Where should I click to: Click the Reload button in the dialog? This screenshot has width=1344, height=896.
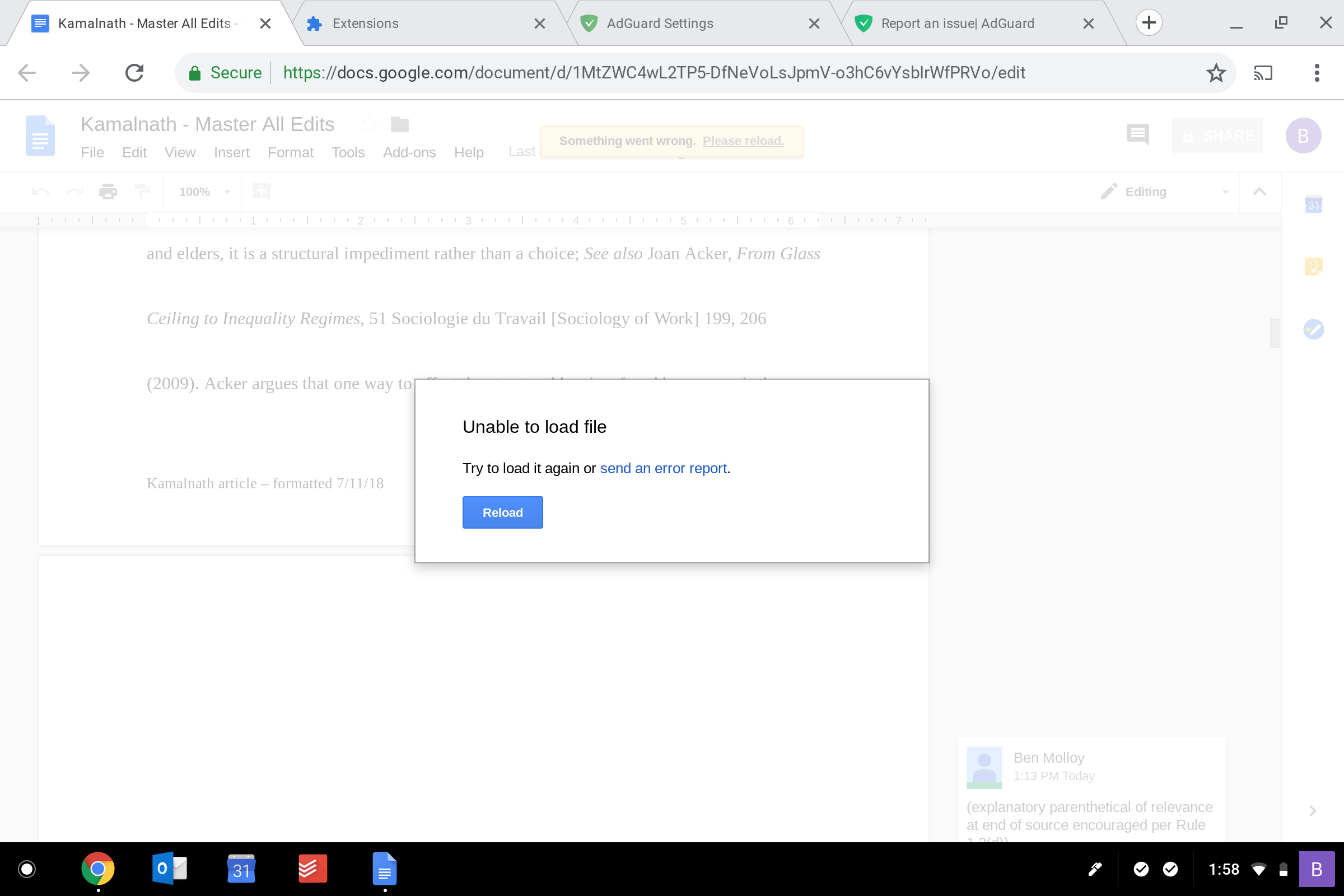click(502, 512)
